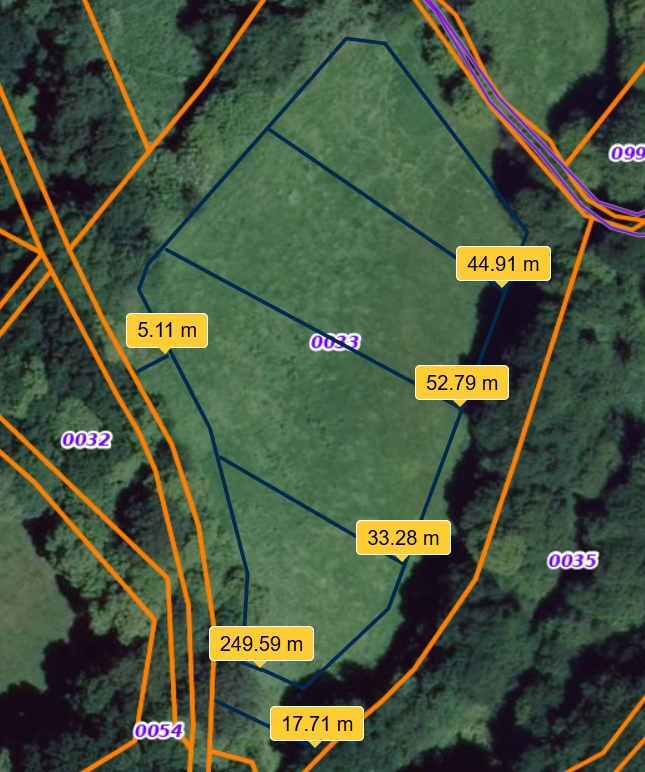This screenshot has height=772, width=645.
Task: Click the pointer tip under 52.79 m
Action: (x=459, y=404)
